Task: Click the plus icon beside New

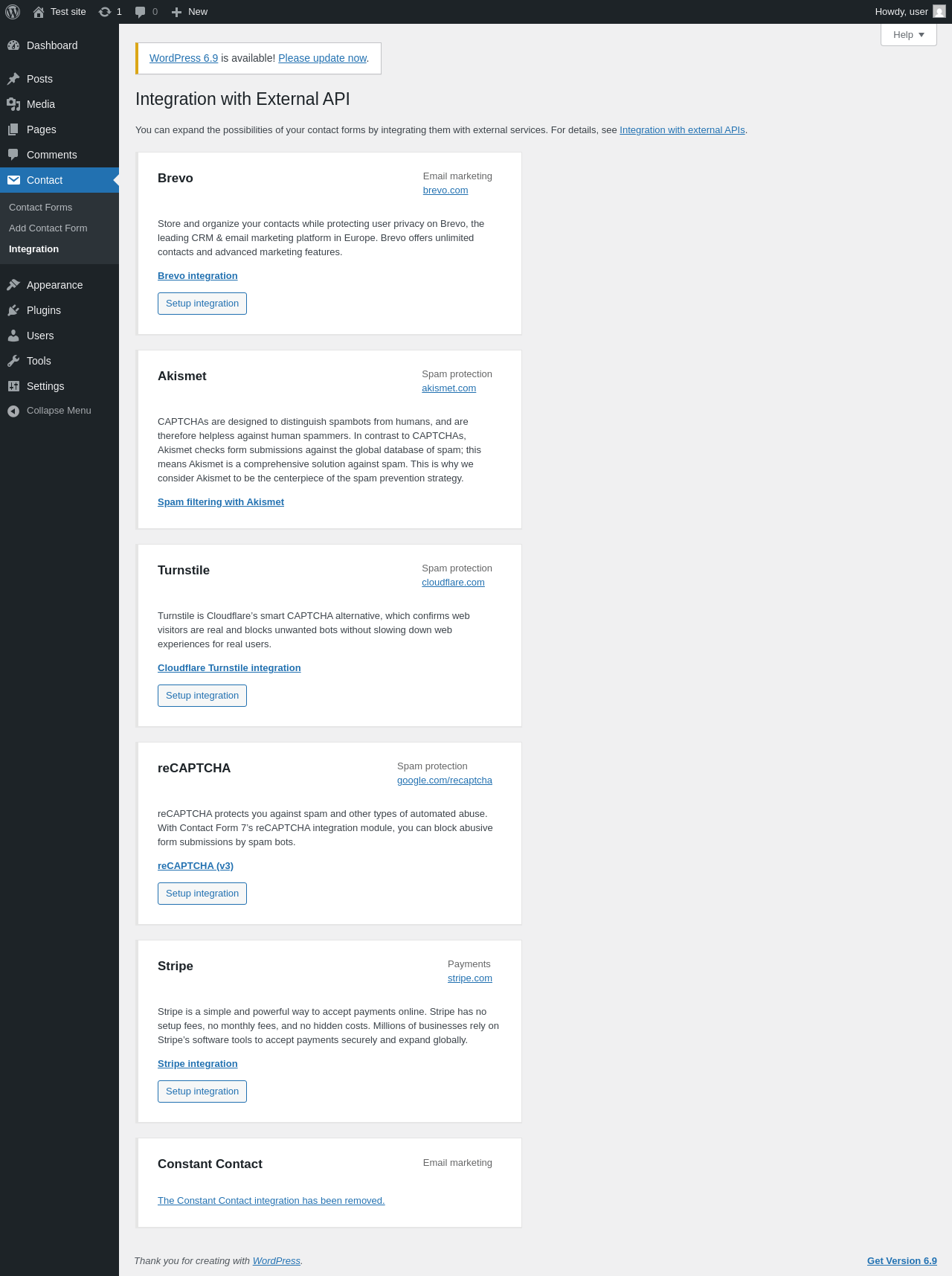Action: [x=176, y=12]
